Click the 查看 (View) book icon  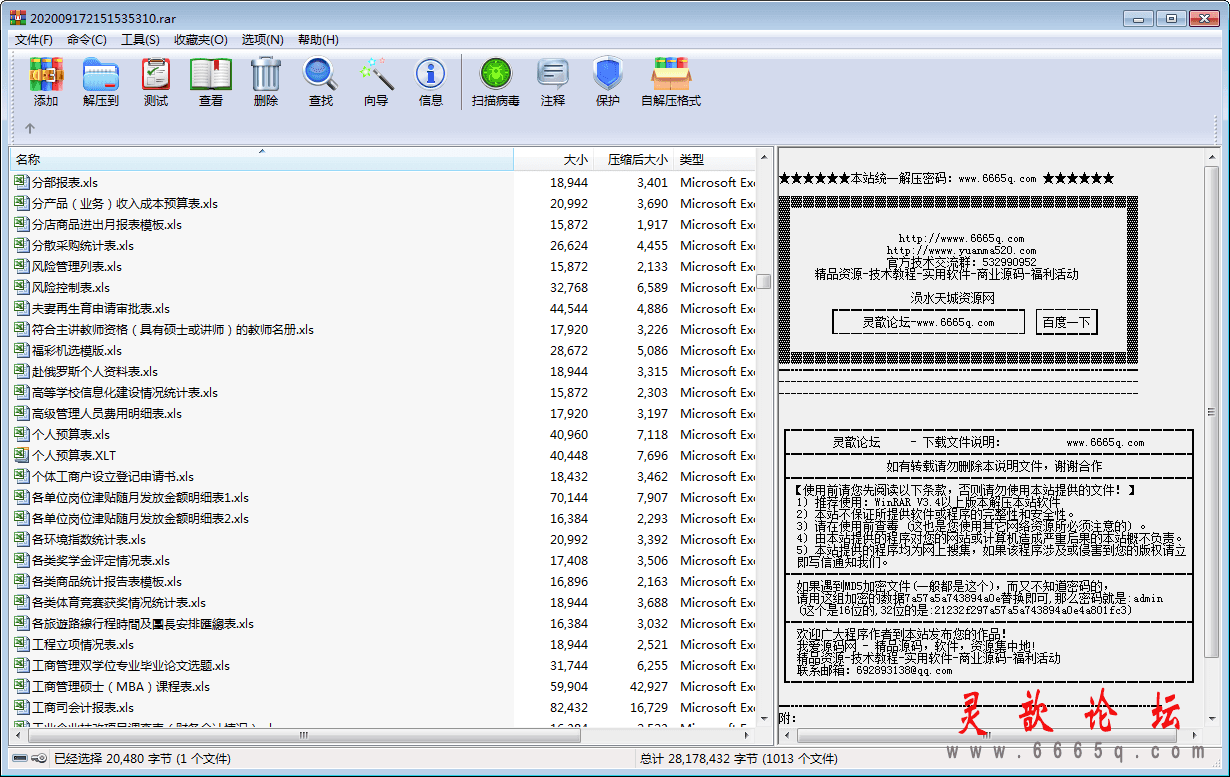click(x=211, y=75)
